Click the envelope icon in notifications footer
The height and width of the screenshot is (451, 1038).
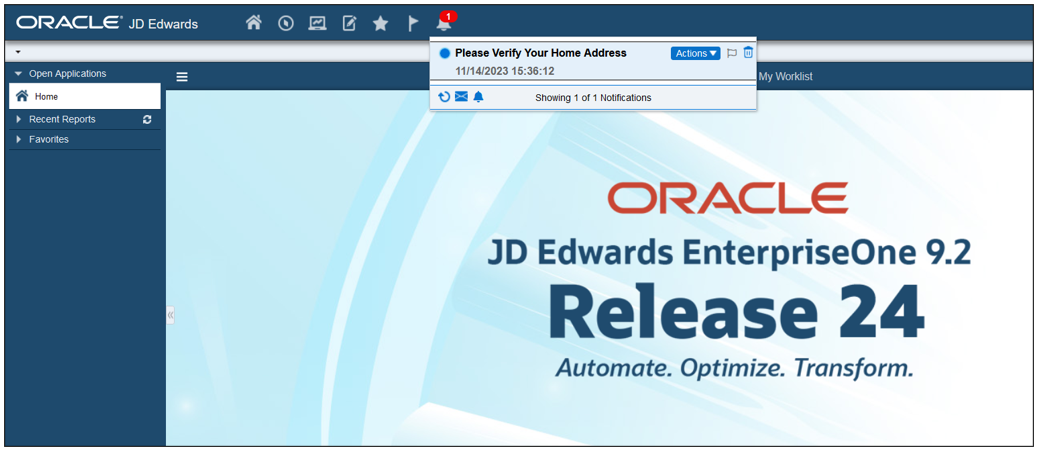point(461,97)
